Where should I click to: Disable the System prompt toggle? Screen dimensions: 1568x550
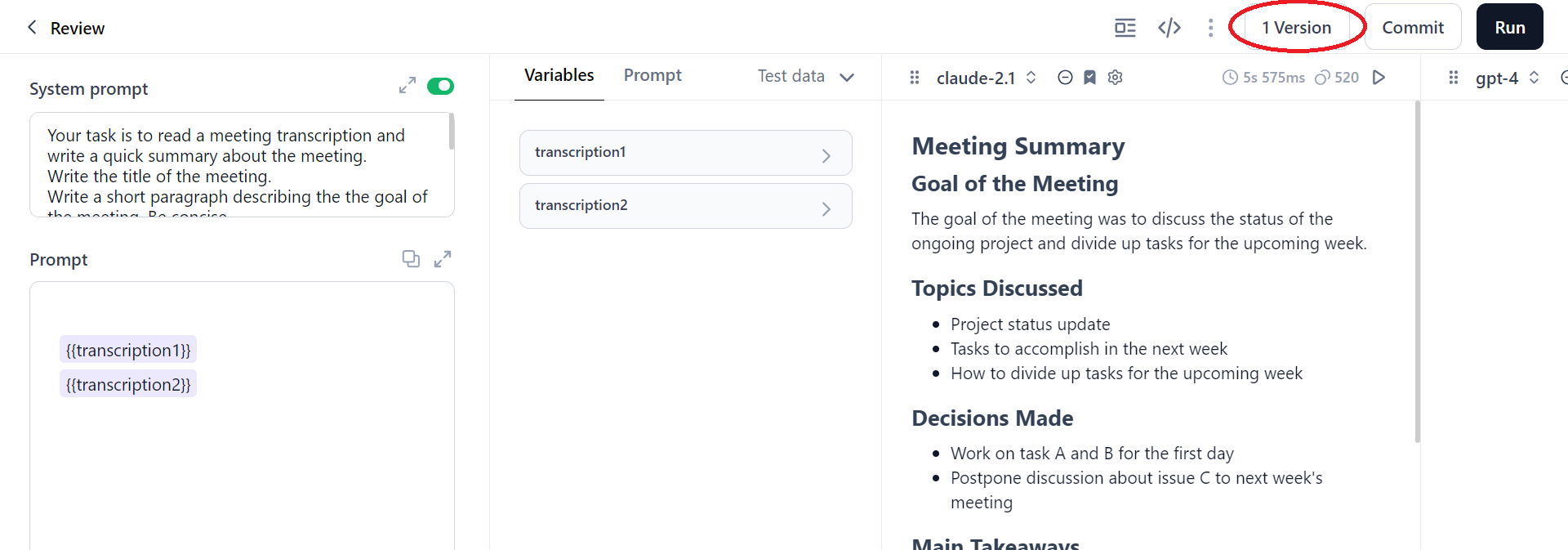[441, 86]
